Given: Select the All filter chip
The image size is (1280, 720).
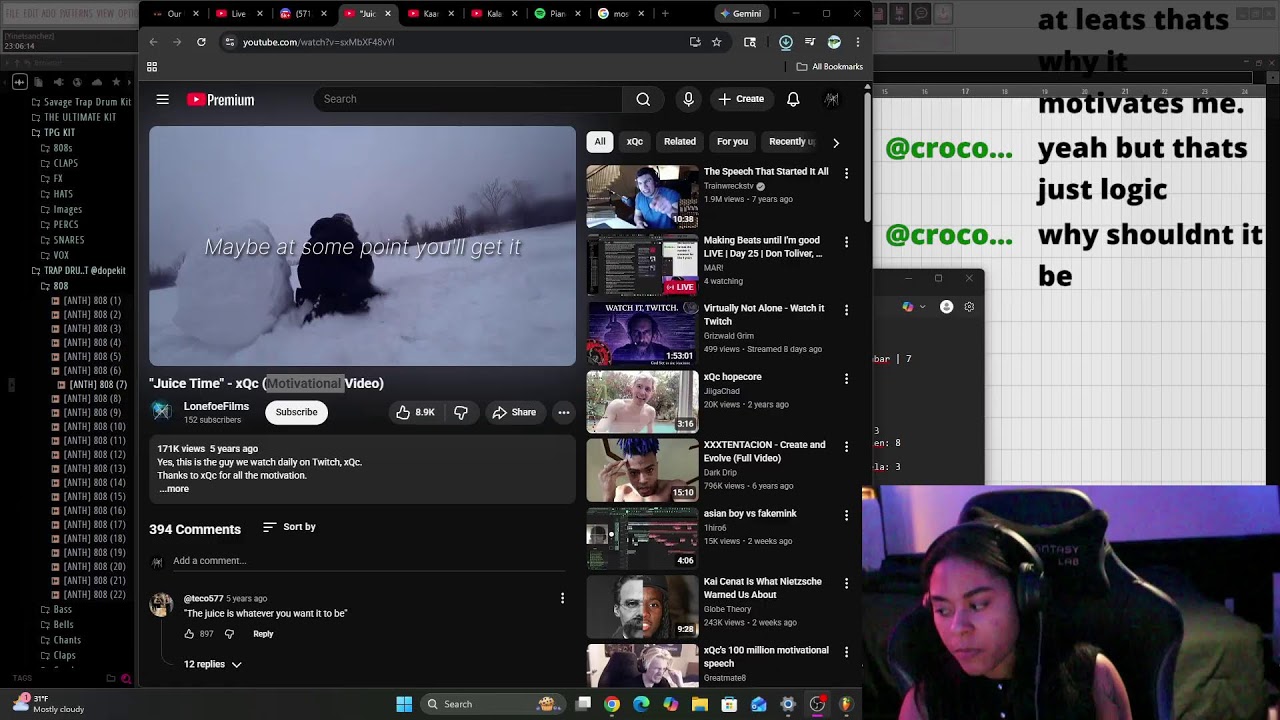Looking at the screenshot, I should click(600, 142).
